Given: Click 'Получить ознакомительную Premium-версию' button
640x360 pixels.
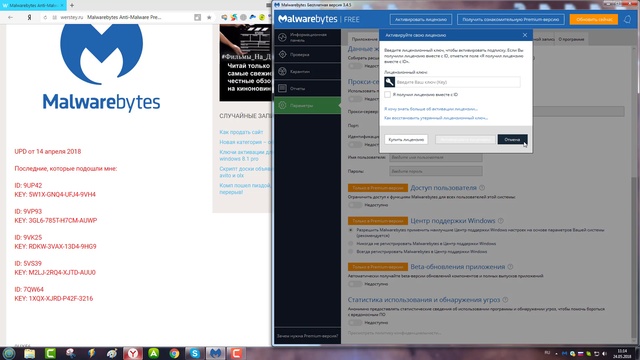Looking at the screenshot, I should [x=511, y=19].
